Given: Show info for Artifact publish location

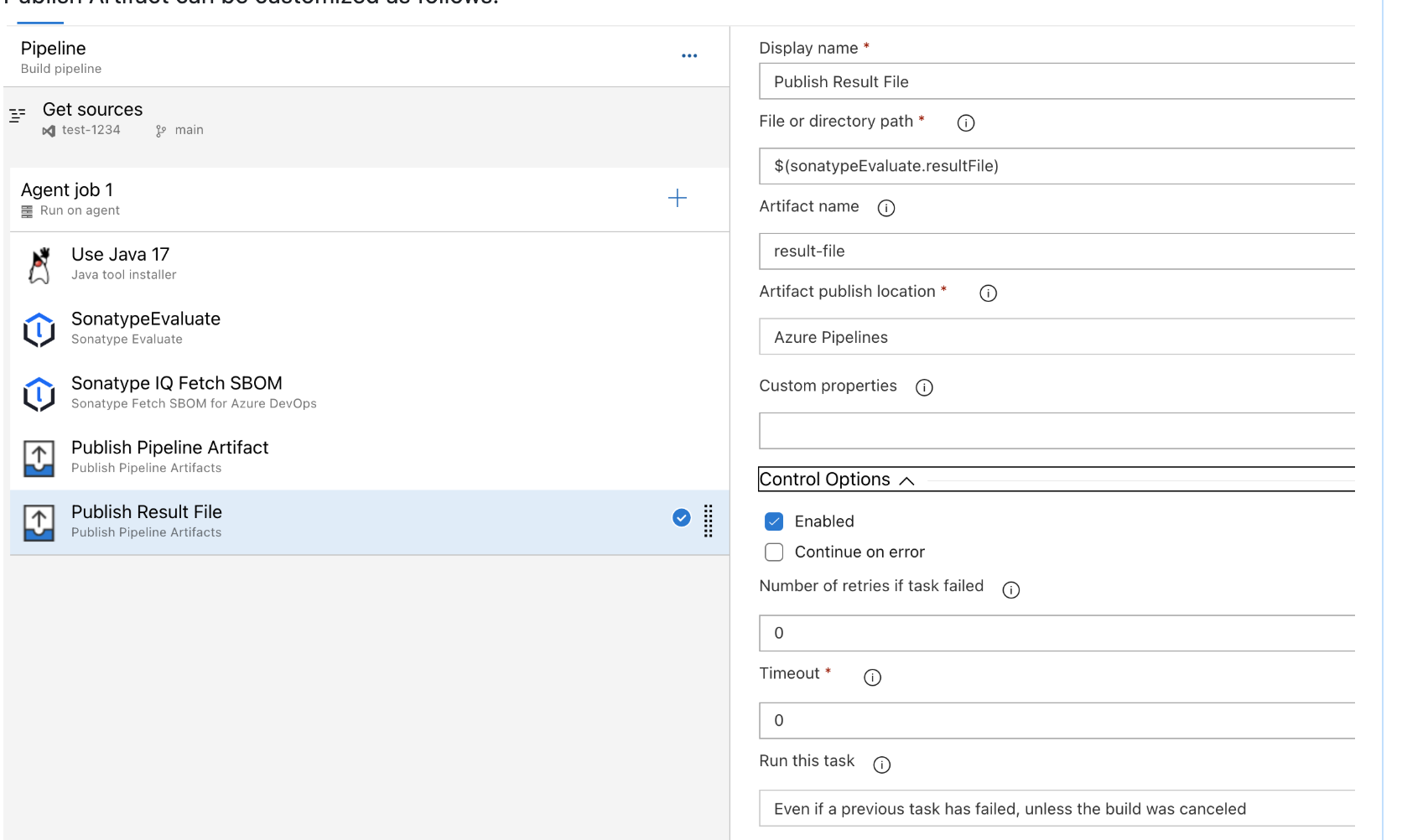Looking at the screenshot, I should pyautogui.click(x=989, y=293).
